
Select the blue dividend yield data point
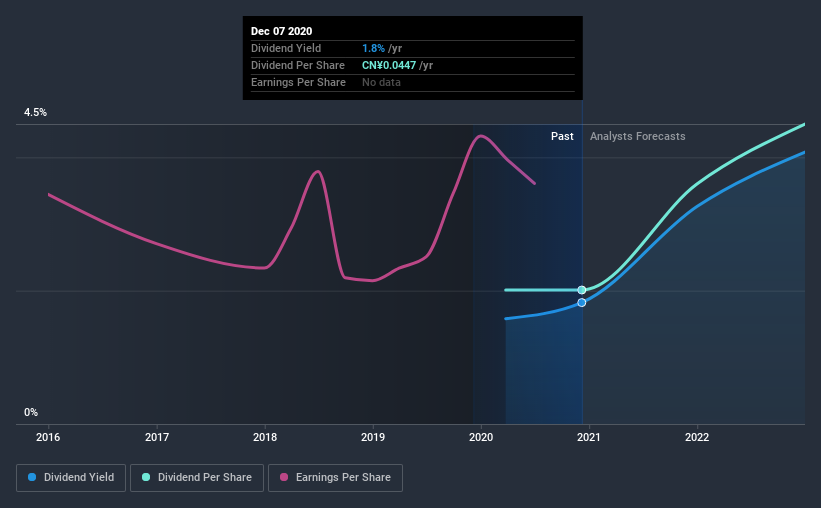pyautogui.click(x=582, y=302)
